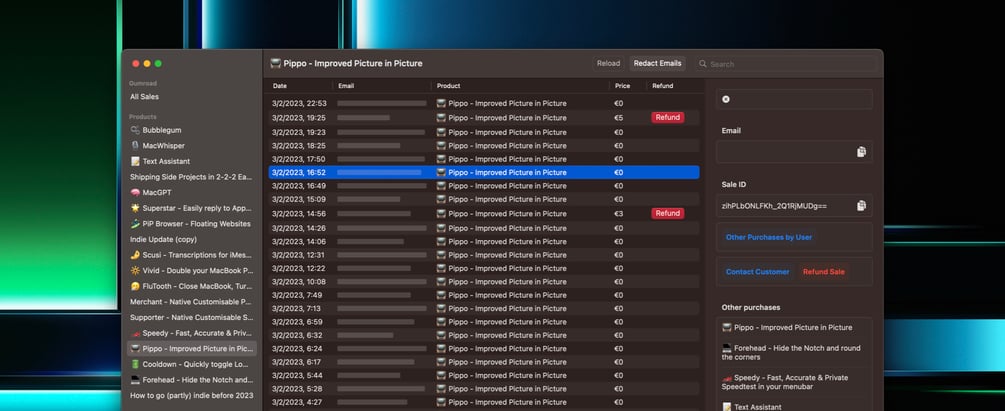The width and height of the screenshot is (1005, 411).
Task: Select the MacWhisper icon in sidebar
Action: [x=135, y=146]
